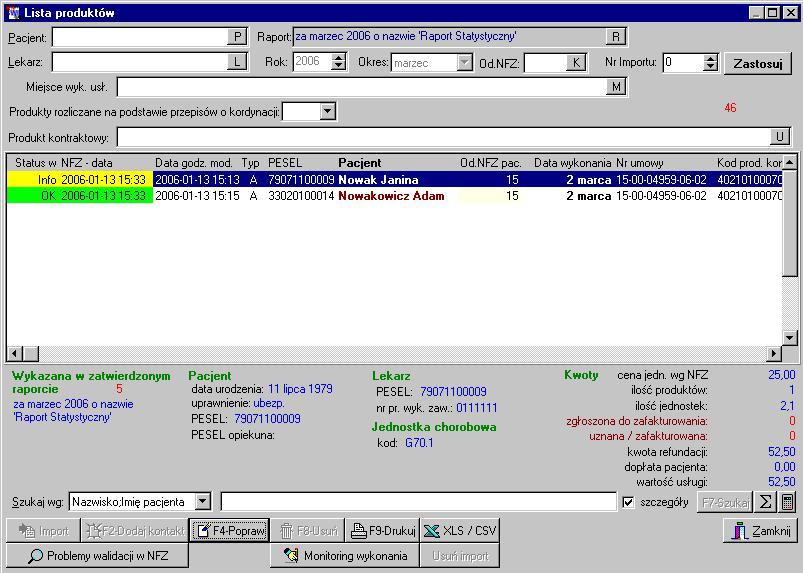Open report picker with R button

[616, 37]
